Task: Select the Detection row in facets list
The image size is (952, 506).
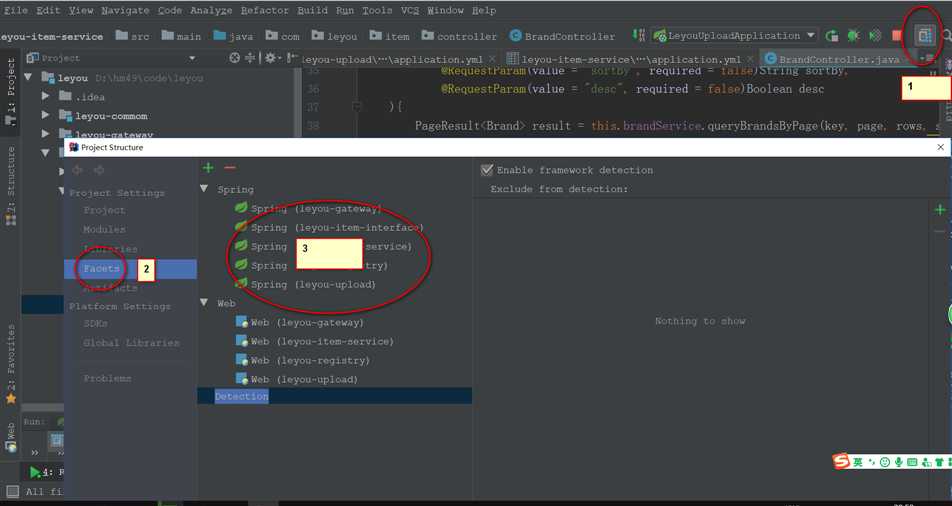Action: [x=335, y=396]
